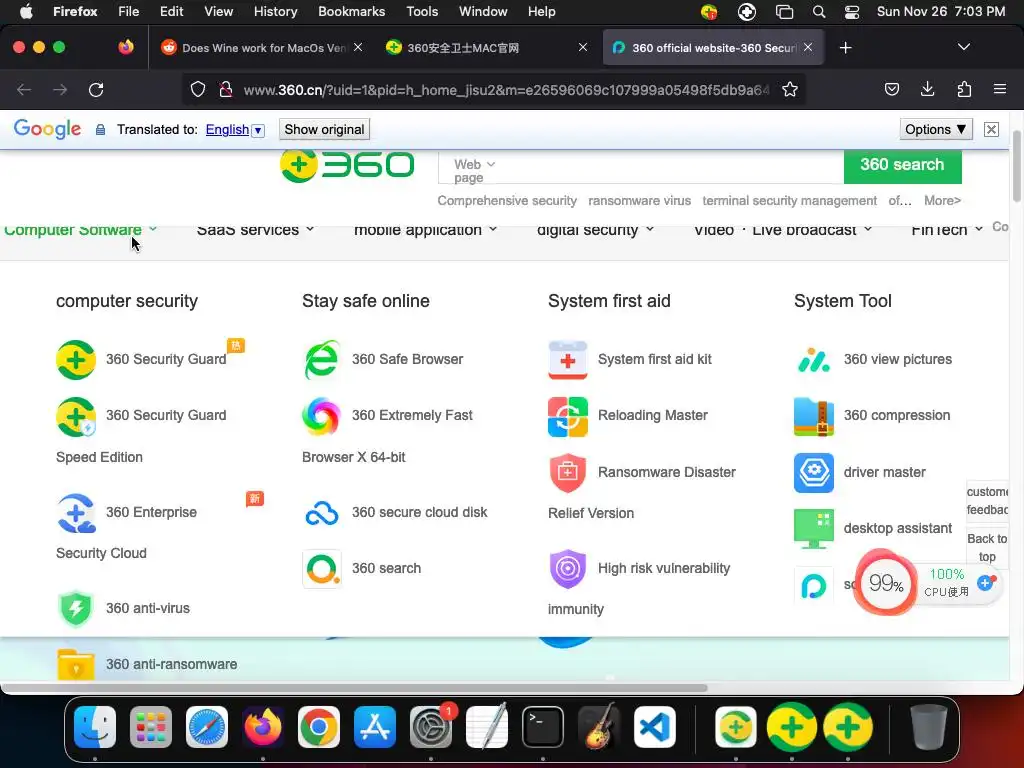Expand the Web page search type dropdown

[x=474, y=170]
